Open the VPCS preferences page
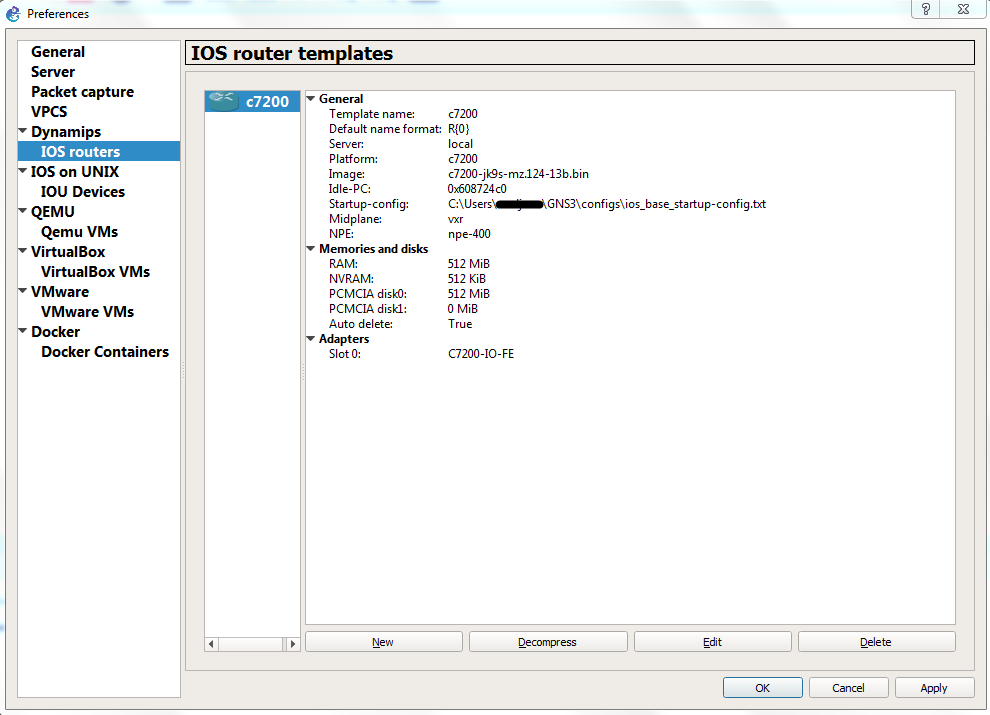This screenshot has height=715, width=990. pos(49,112)
